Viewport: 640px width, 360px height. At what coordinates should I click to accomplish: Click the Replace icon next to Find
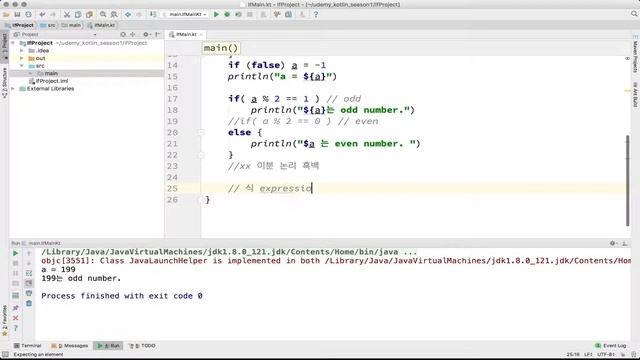(114, 14)
